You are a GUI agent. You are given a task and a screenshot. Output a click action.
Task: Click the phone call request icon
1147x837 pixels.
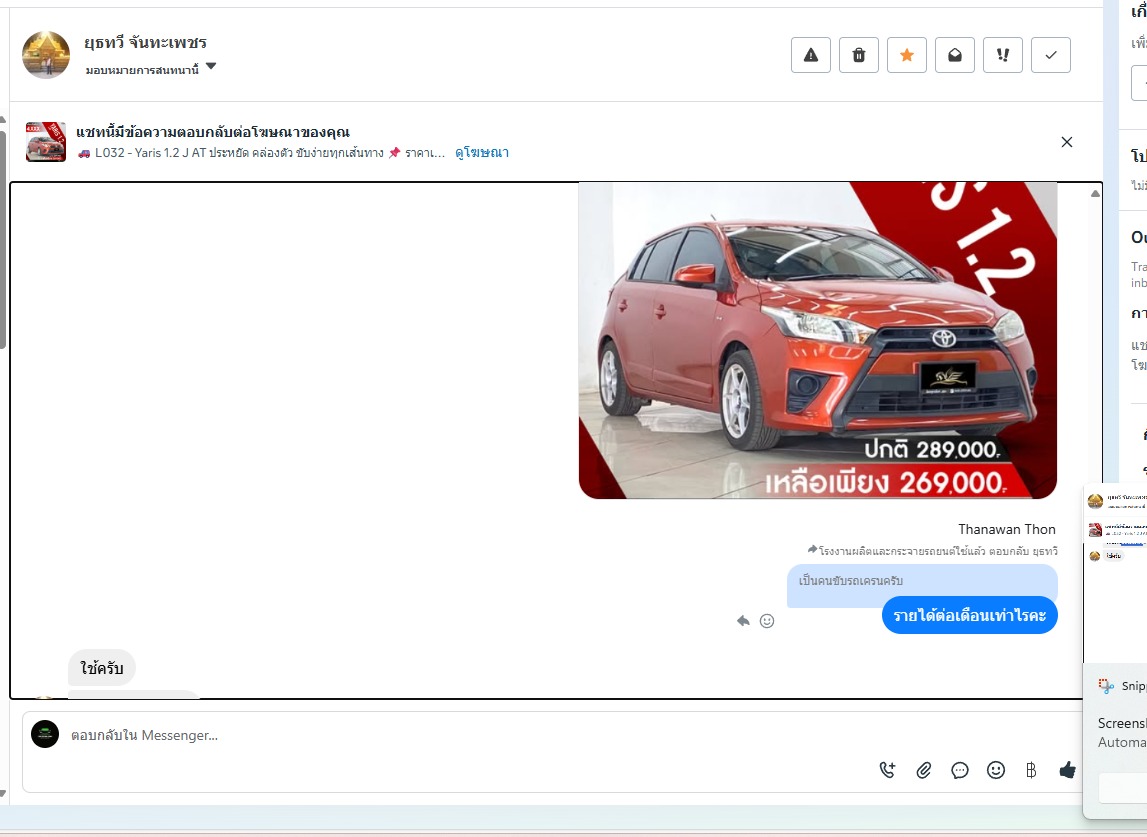(x=888, y=770)
